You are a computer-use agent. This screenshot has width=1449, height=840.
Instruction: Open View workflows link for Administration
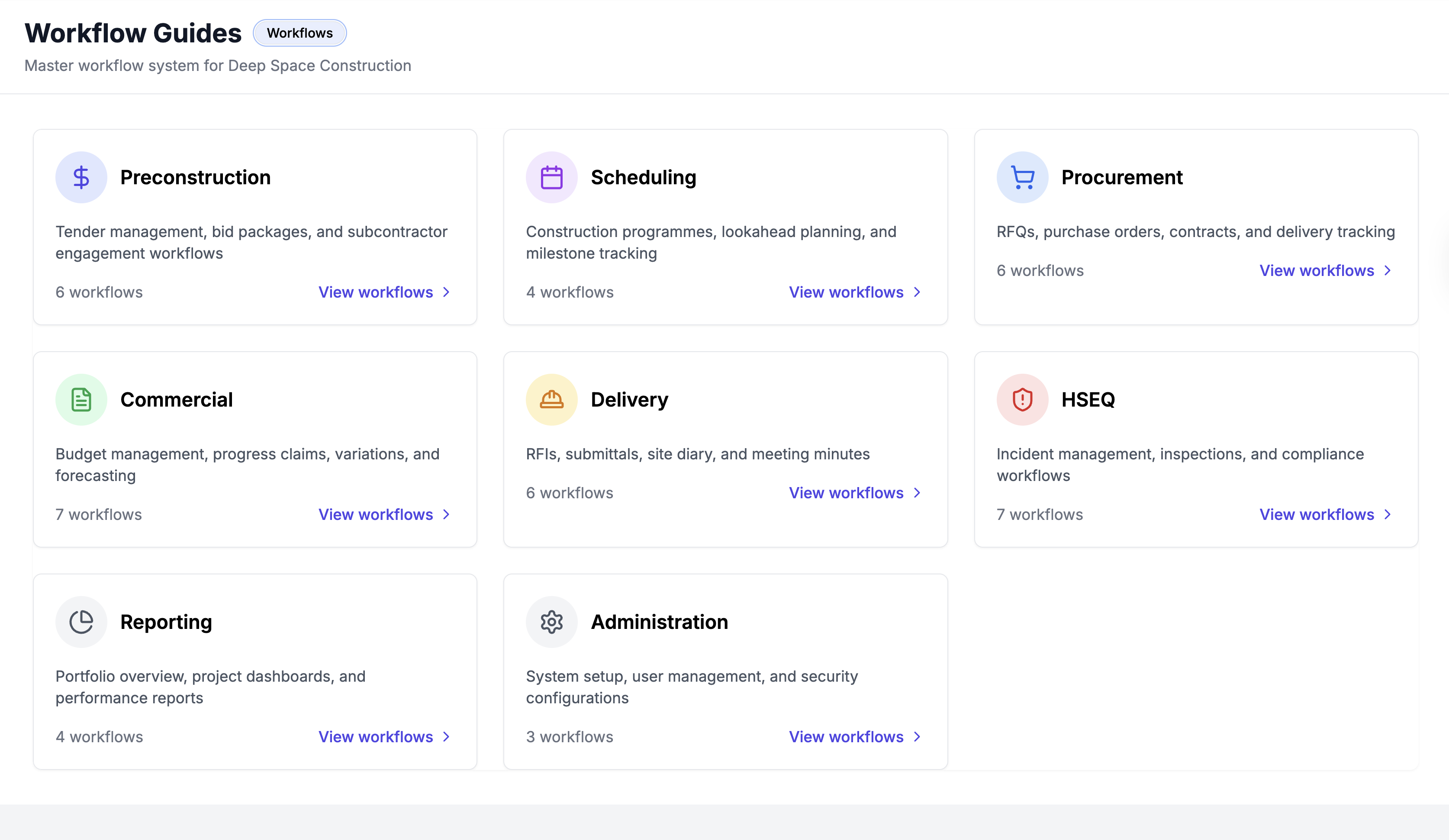coord(855,737)
